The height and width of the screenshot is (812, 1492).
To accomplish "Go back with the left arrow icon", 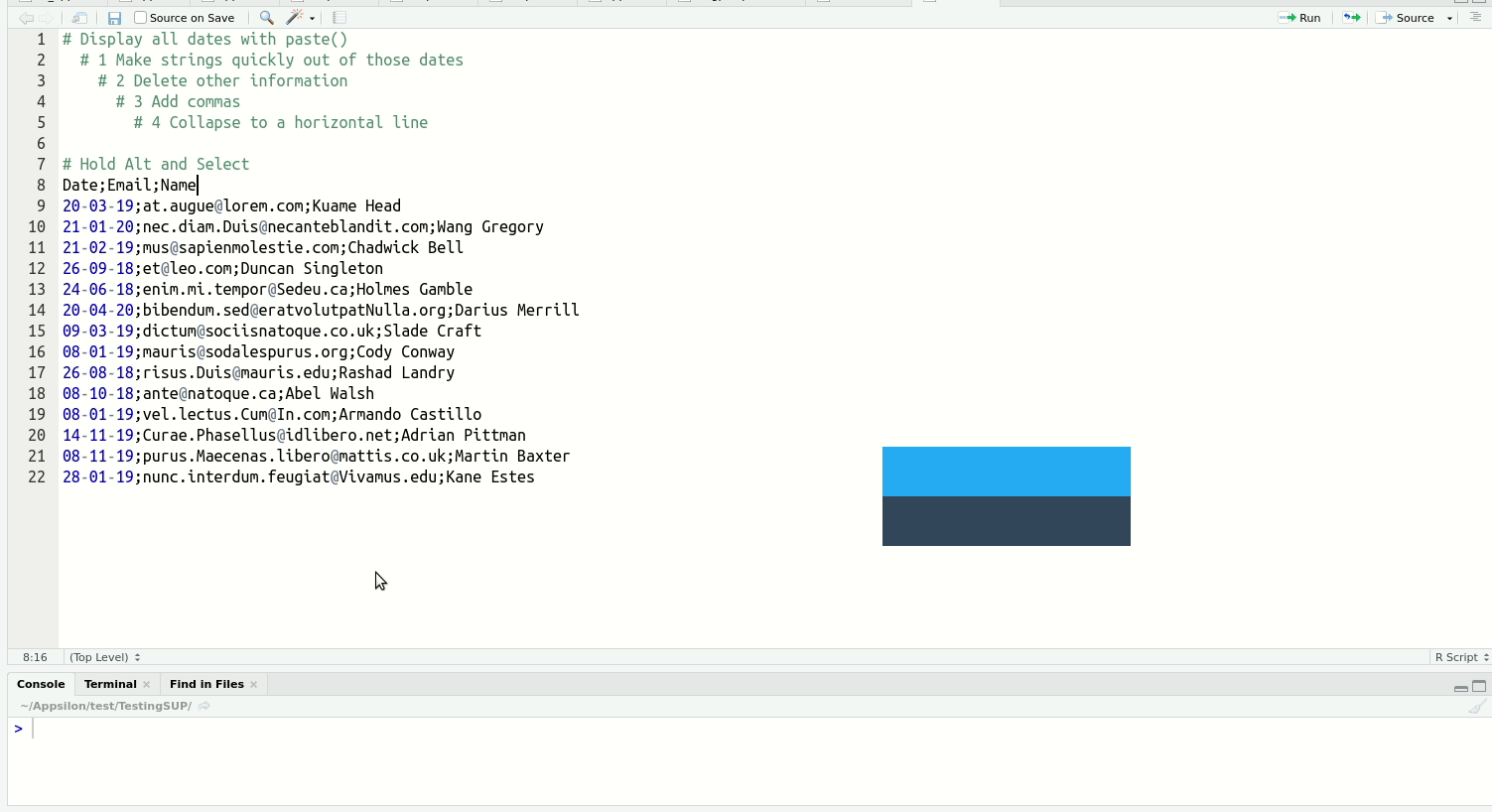I will point(26,18).
